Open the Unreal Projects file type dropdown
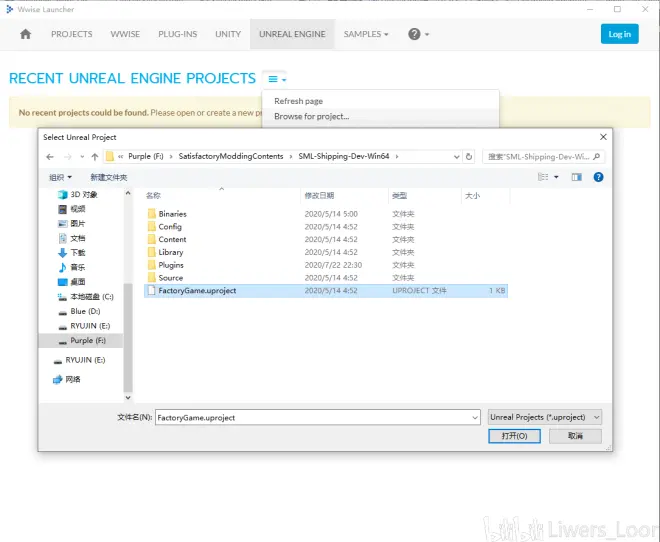Viewport: 660px width, 542px height. (x=545, y=417)
